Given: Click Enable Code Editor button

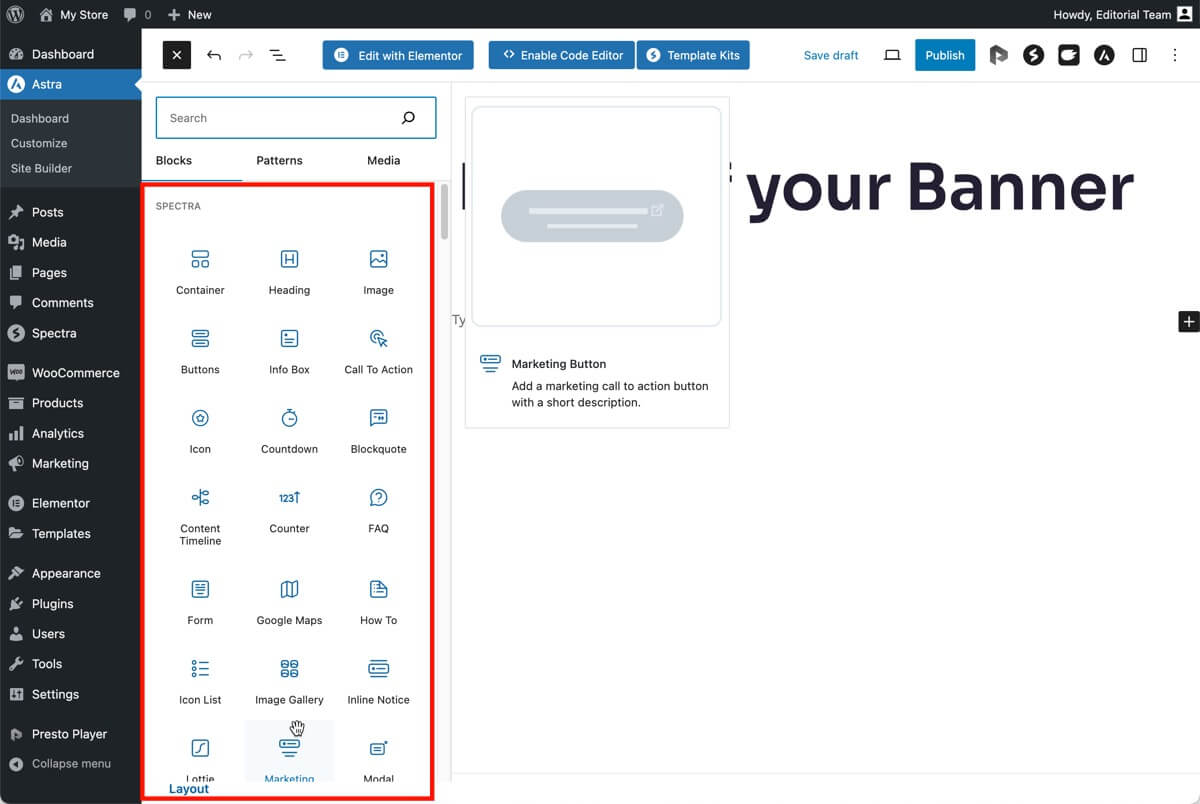Looking at the screenshot, I should pyautogui.click(x=562, y=55).
